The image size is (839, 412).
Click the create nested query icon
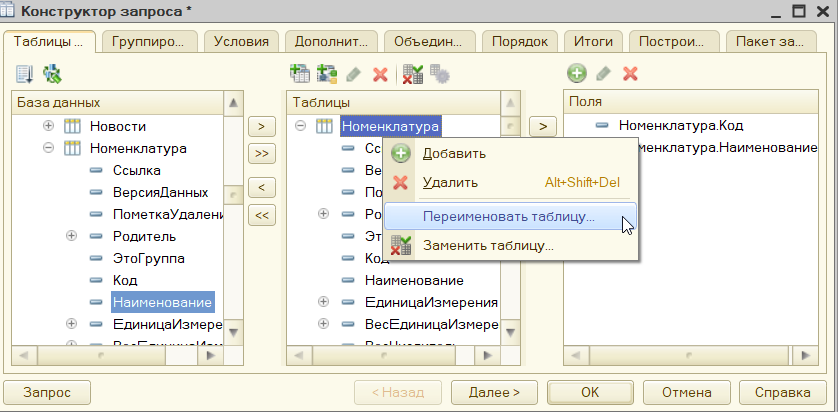point(300,74)
